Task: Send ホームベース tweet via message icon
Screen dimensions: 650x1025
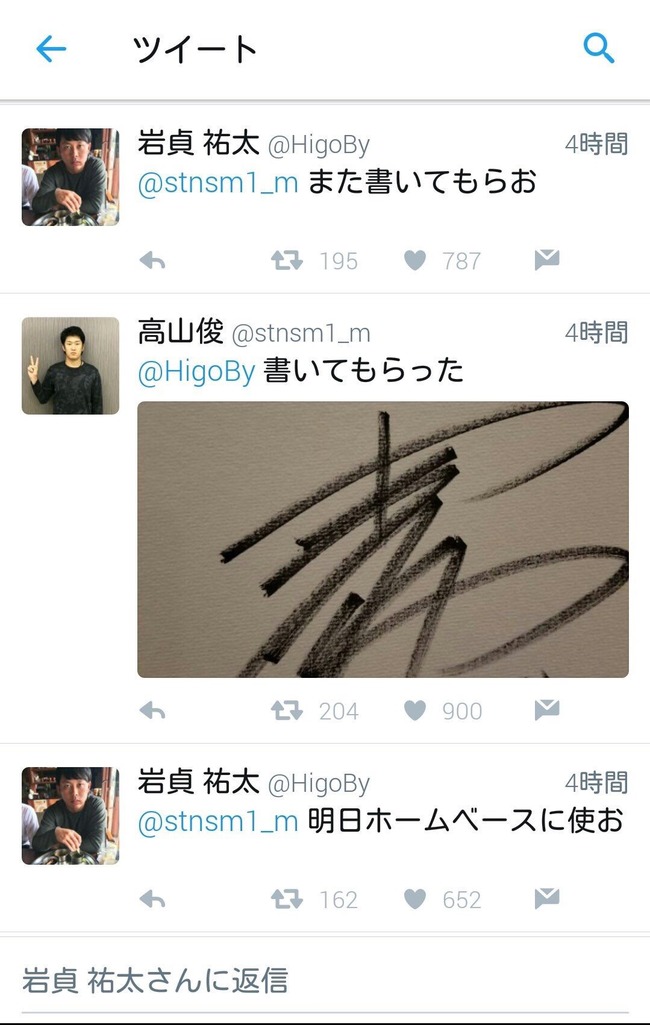Action: (x=547, y=898)
